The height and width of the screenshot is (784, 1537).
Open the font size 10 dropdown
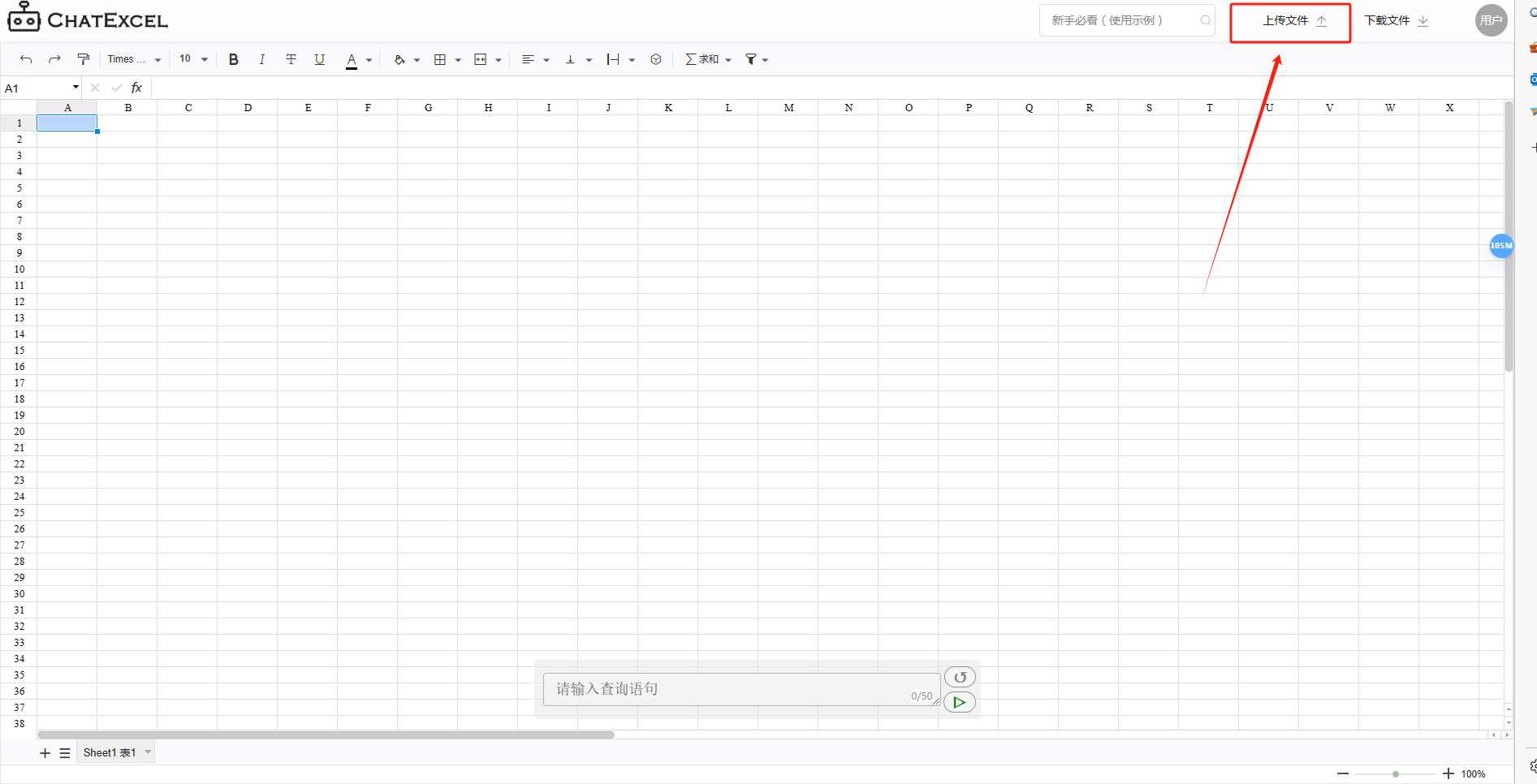(193, 59)
